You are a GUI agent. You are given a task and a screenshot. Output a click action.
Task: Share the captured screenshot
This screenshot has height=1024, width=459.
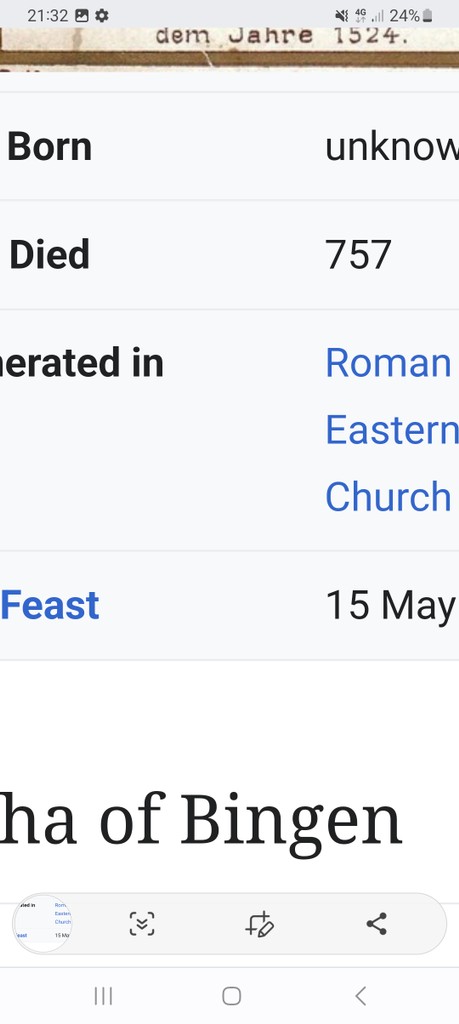pyautogui.click(x=376, y=924)
